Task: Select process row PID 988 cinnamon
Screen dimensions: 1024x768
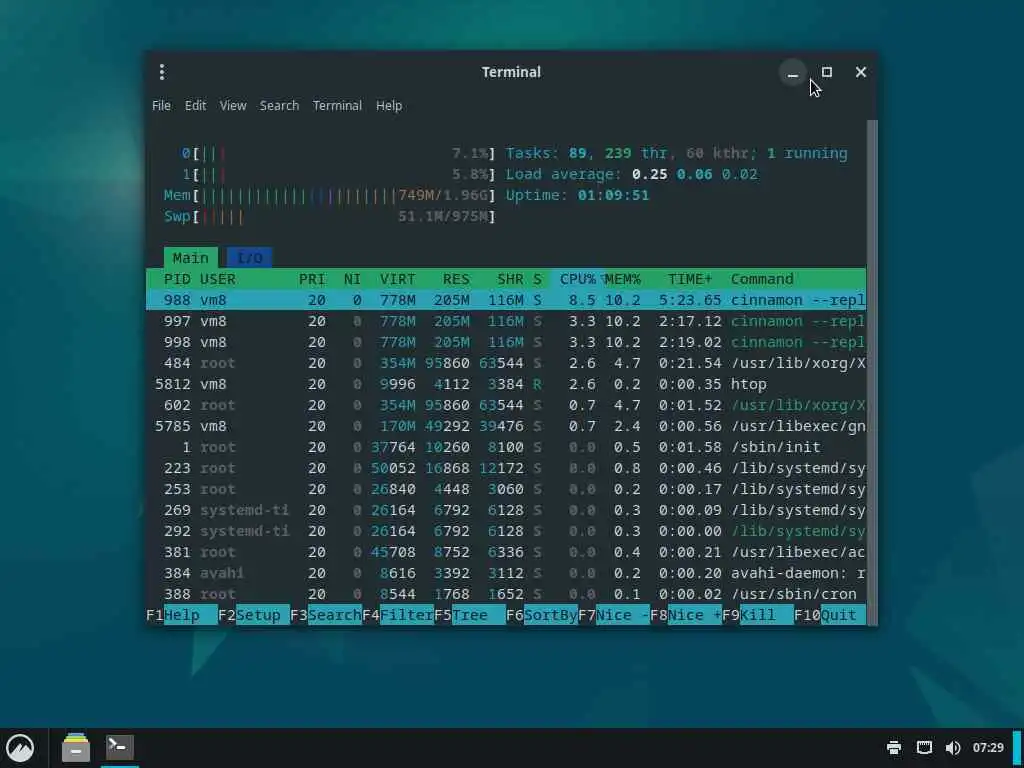Action: pos(506,300)
